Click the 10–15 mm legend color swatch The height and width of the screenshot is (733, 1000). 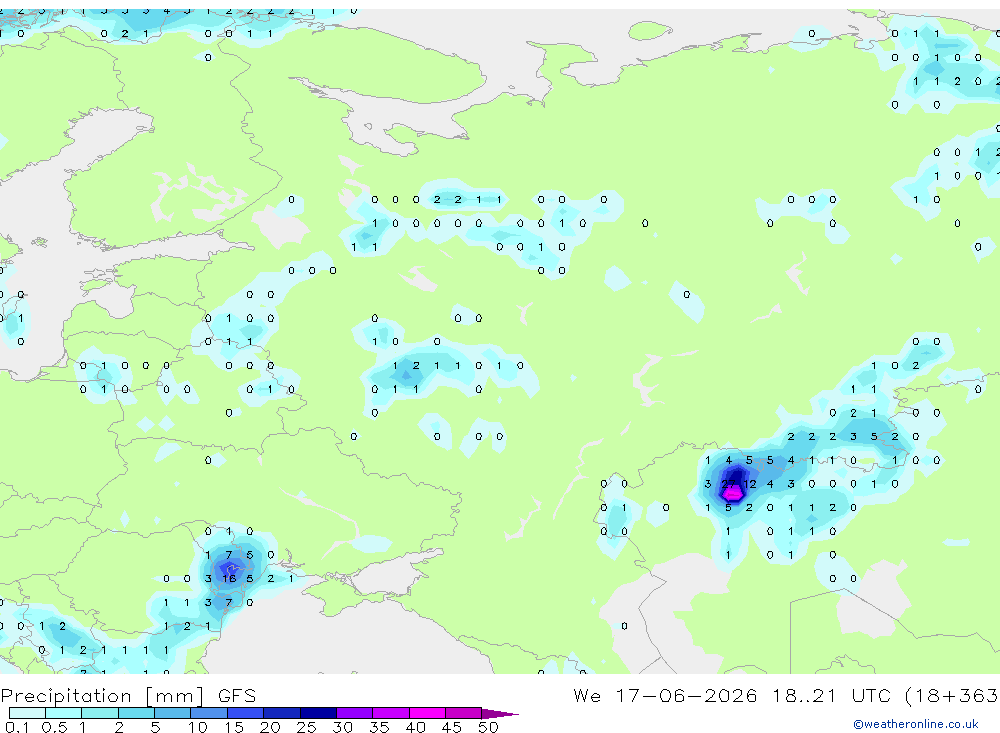point(209,713)
